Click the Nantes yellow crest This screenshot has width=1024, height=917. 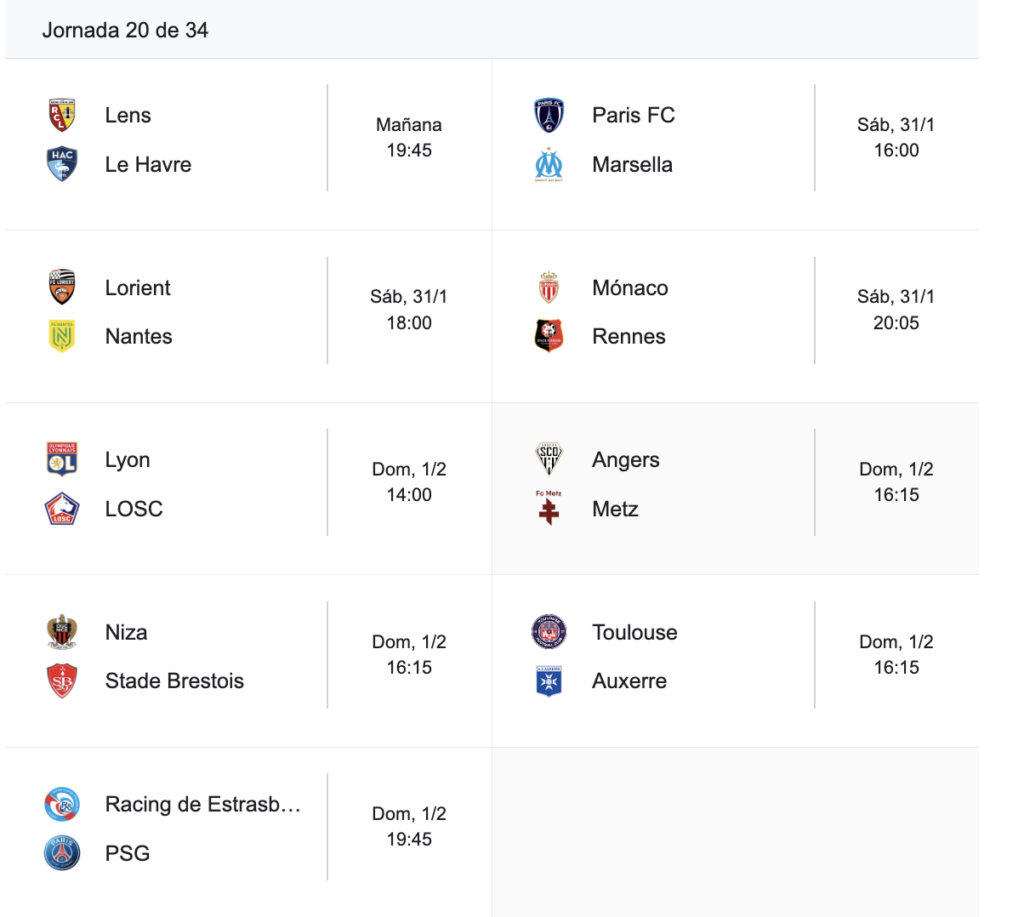pyautogui.click(x=63, y=336)
